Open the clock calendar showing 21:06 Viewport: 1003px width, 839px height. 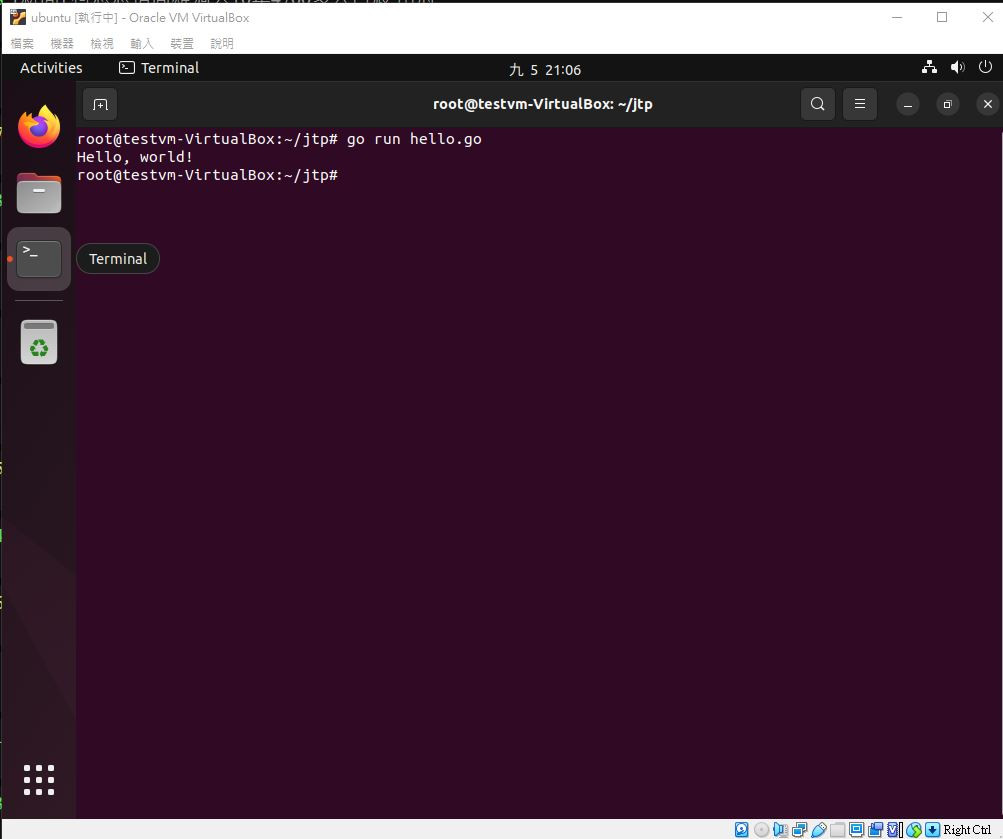tap(545, 69)
